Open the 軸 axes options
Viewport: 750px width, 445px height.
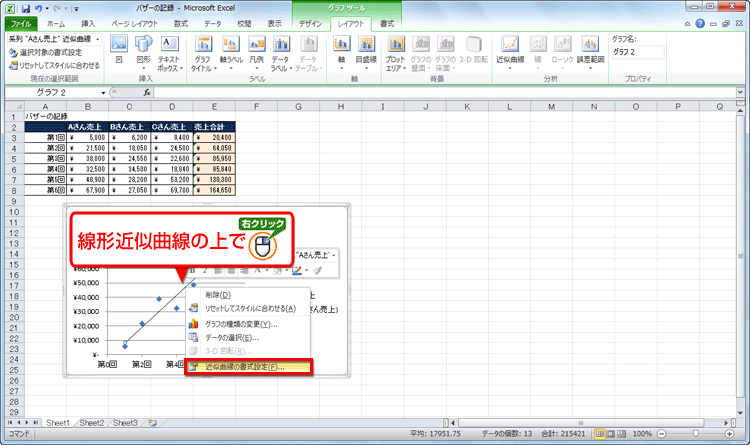click(342, 54)
